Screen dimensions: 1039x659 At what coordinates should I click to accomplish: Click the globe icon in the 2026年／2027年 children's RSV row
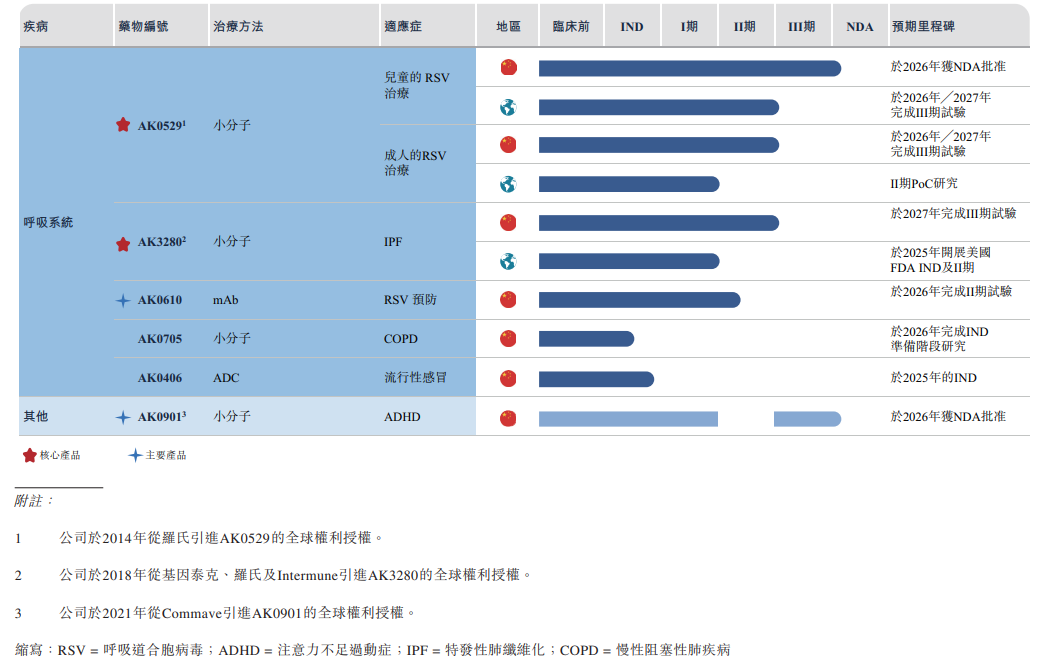pos(508,107)
